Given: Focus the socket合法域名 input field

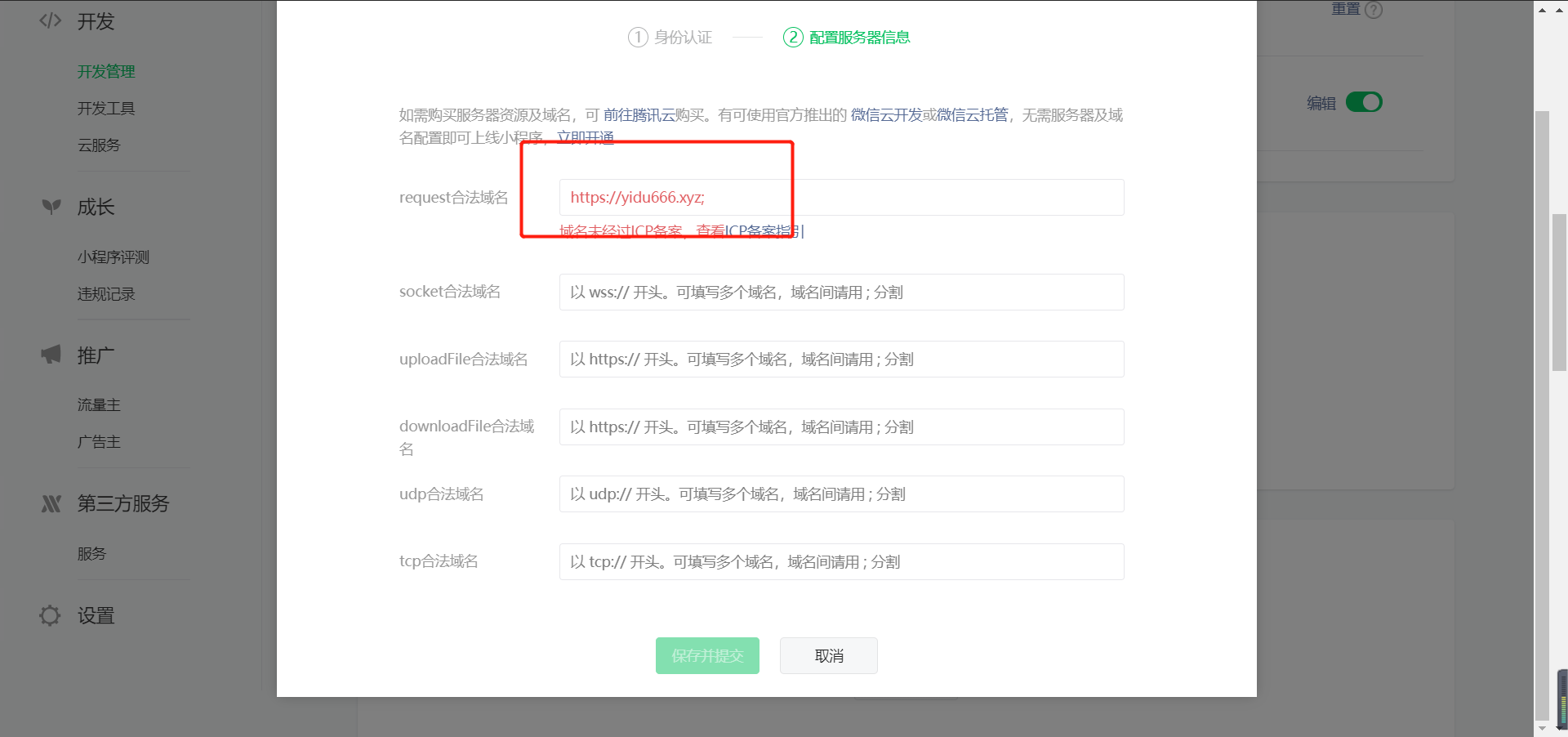Looking at the screenshot, I should coord(841,293).
